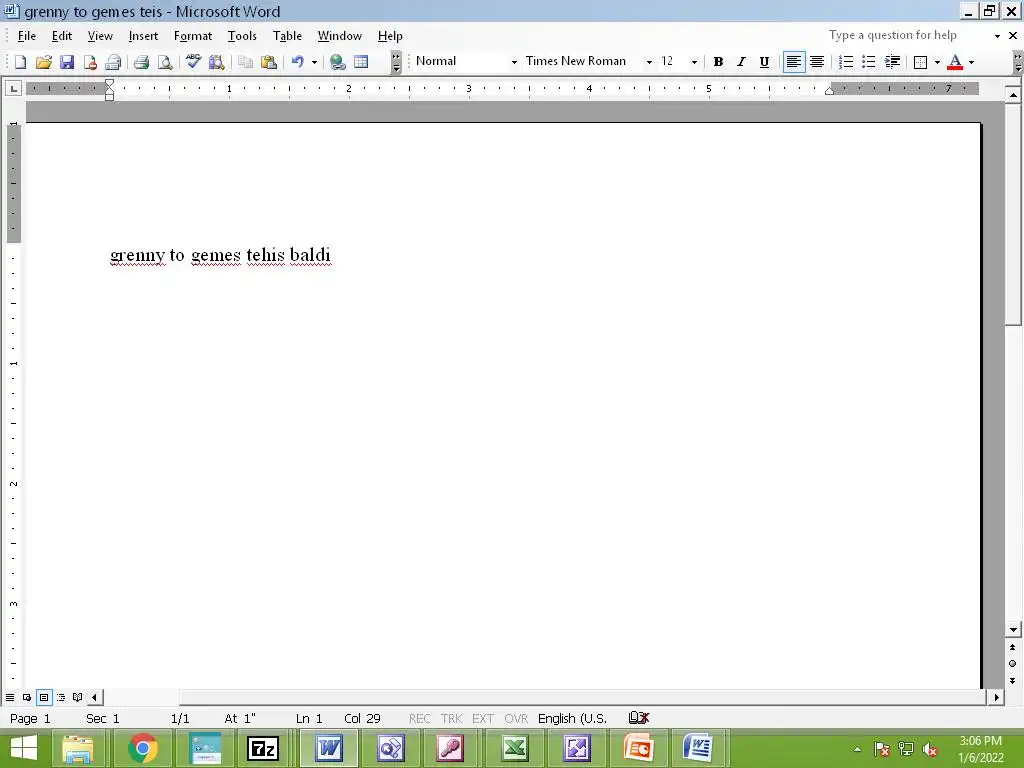Click the Paste toolbar icon
This screenshot has height=768, width=1024.
tap(268, 62)
